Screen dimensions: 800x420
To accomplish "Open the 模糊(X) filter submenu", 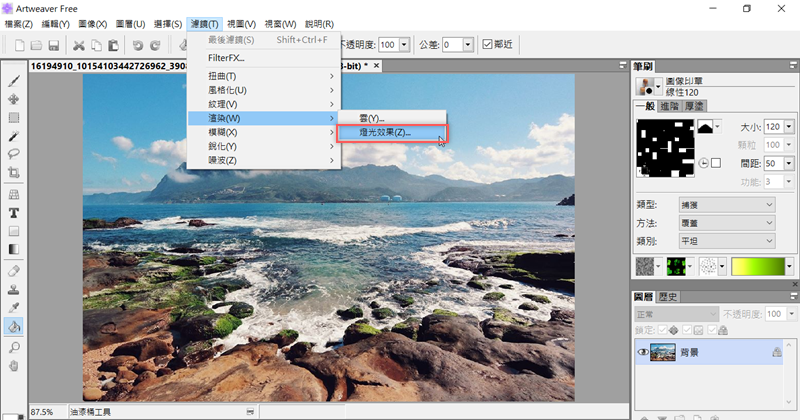I will click(x=264, y=132).
